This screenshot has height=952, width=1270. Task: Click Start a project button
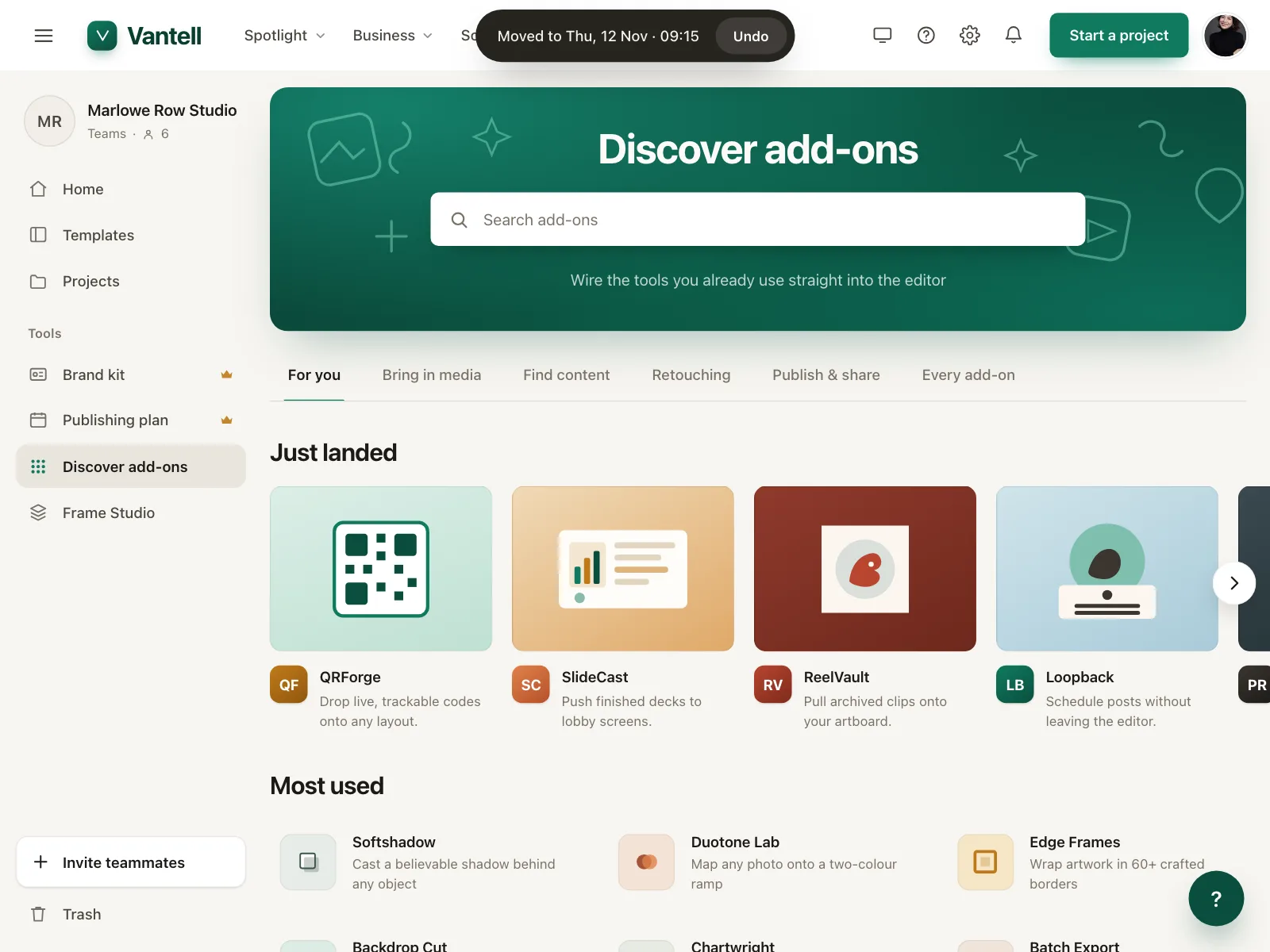[x=1119, y=35]
